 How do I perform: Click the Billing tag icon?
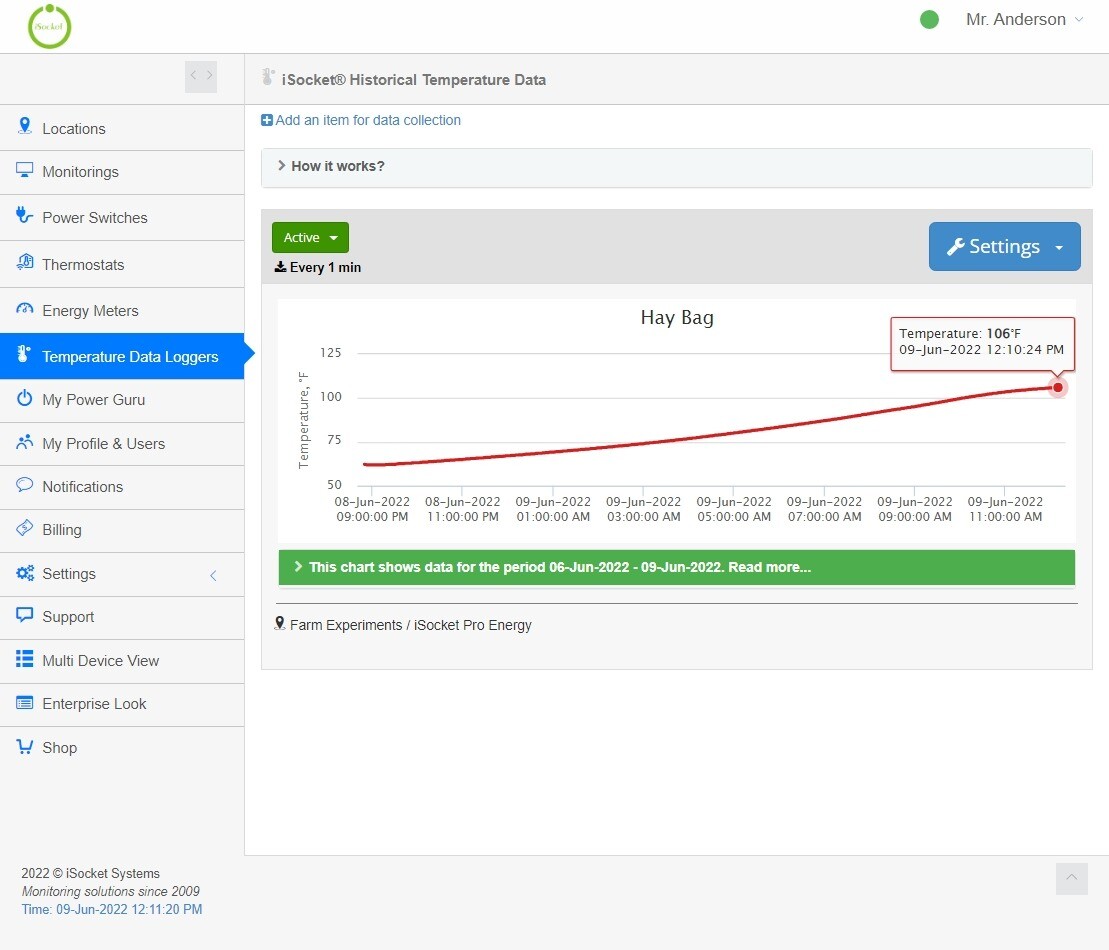point(25,528)
